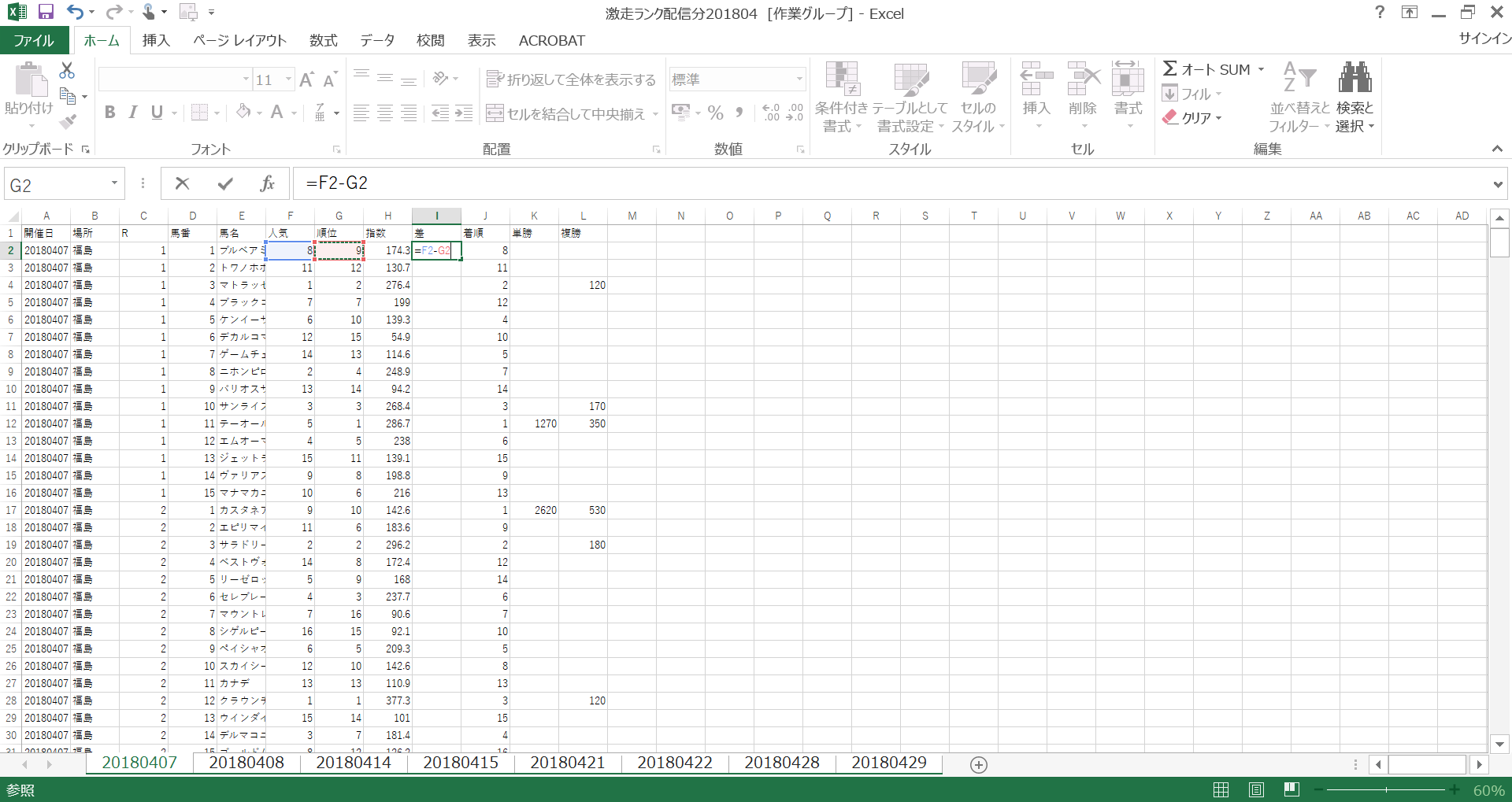
Task: Toggle bold formatting
Action: click(110, 113)
